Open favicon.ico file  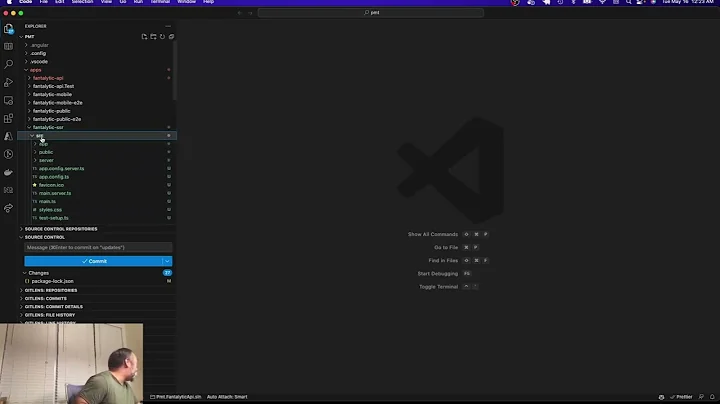click(x=51, y=185)
